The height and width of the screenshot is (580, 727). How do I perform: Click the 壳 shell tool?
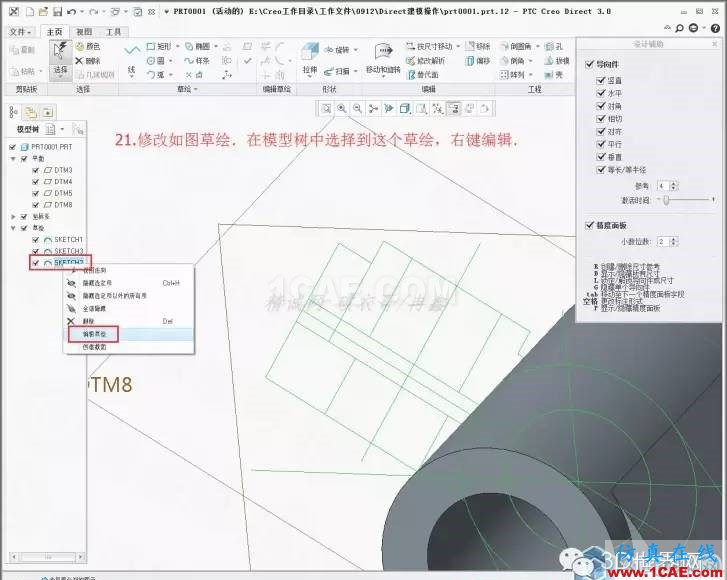click(x=554, y=74)
